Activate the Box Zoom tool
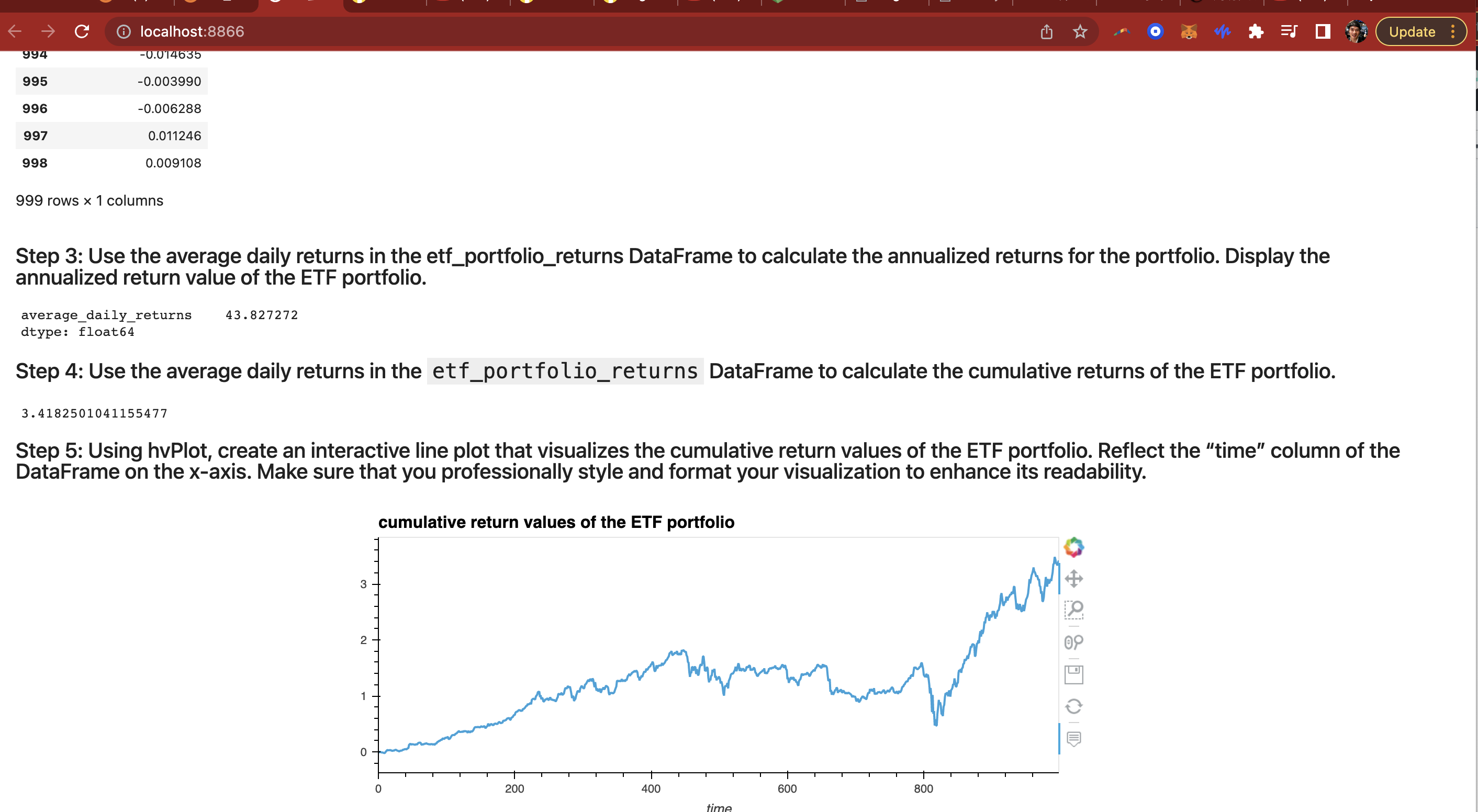This screenshot has height=812, width=1478. point(1073,610)
